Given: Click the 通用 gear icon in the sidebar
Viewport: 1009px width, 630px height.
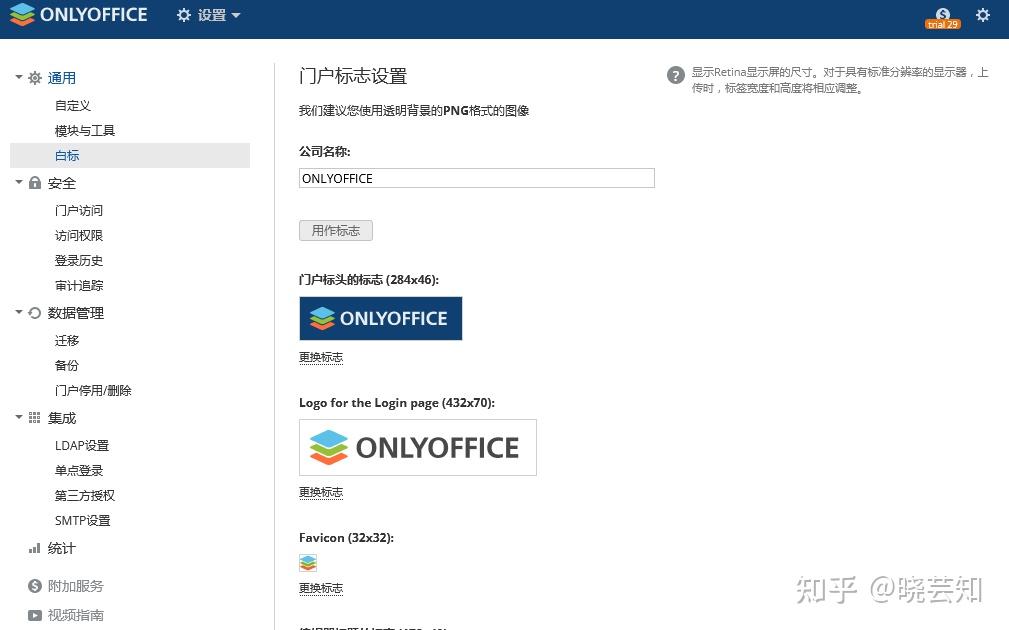Looking at the screenshot, I should [x=34, y=77].
